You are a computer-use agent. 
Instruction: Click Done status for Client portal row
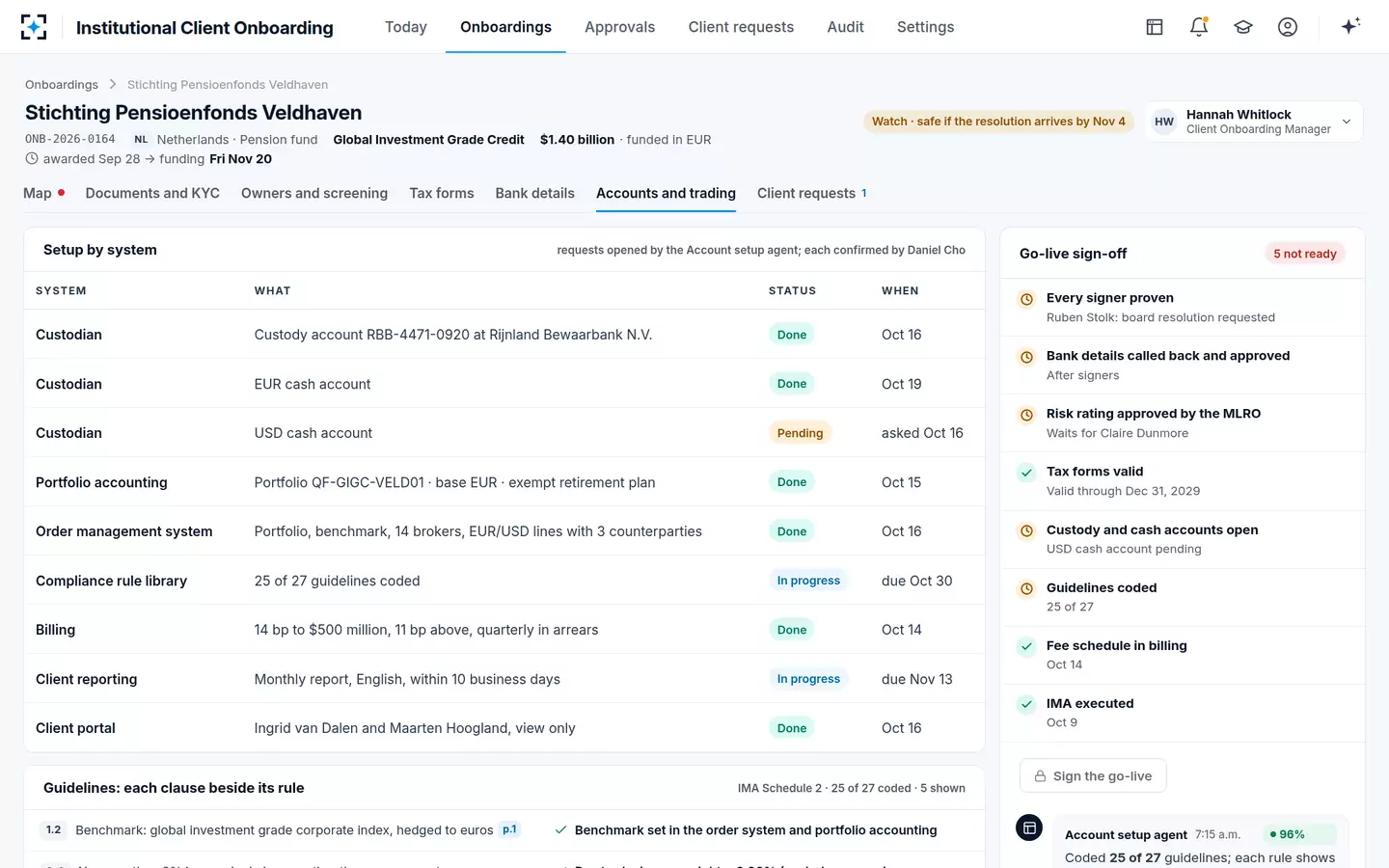coord(792,728)
